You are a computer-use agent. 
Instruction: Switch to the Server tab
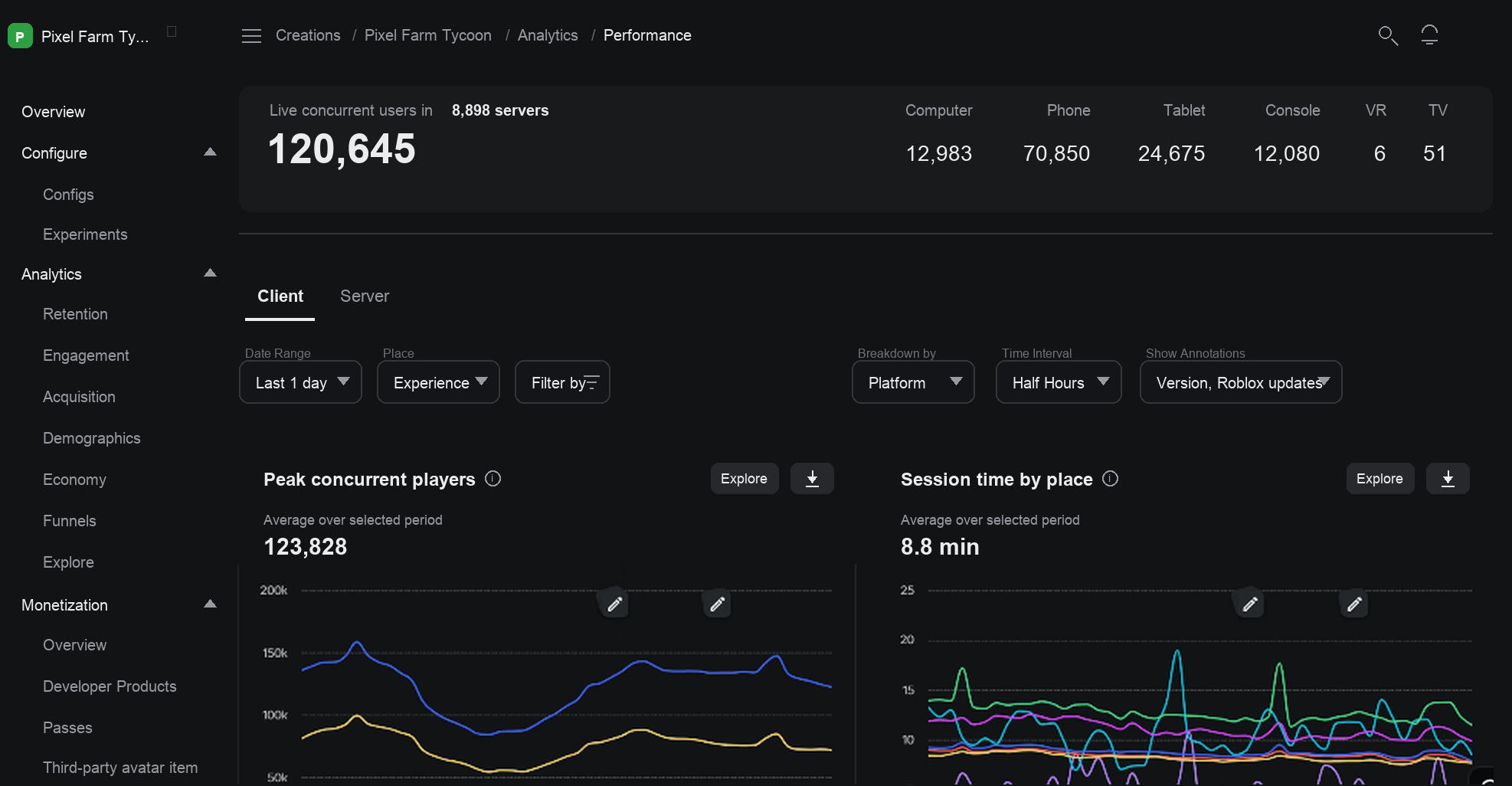pyautogui.click(x=365, y=296)
